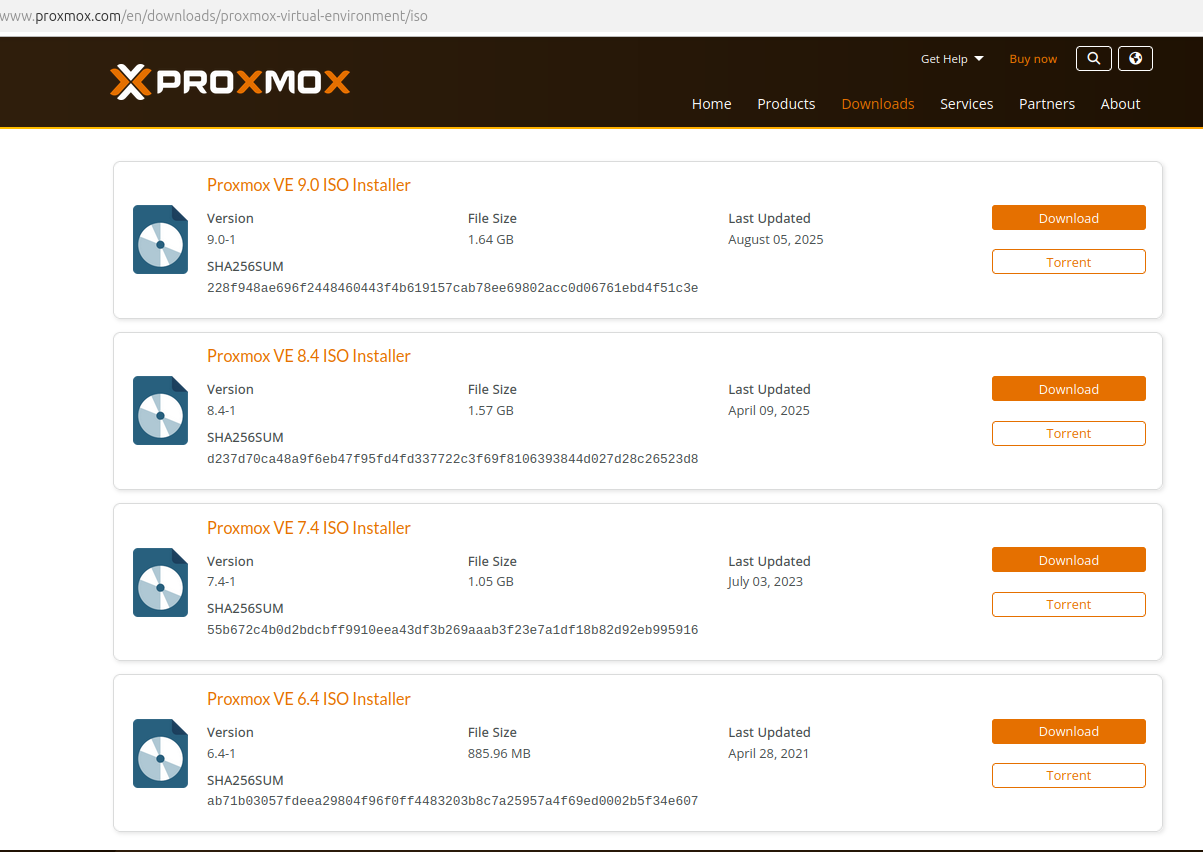This screenshot has height=852, width=1203.
Task: Open the Partners navigation item
Action: coord(1047,104)
